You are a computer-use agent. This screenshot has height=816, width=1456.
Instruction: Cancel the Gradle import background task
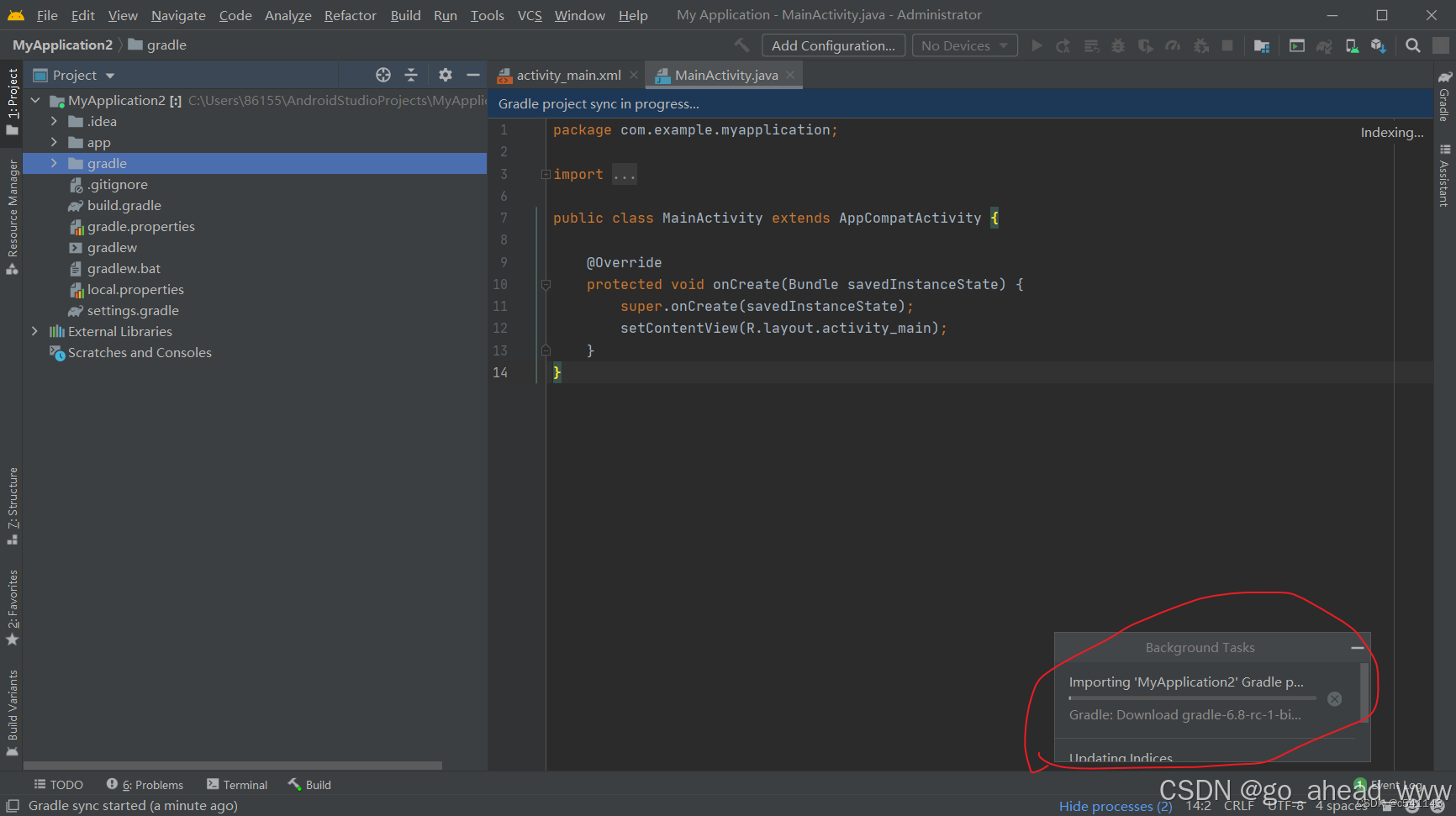pos(1334,698)
